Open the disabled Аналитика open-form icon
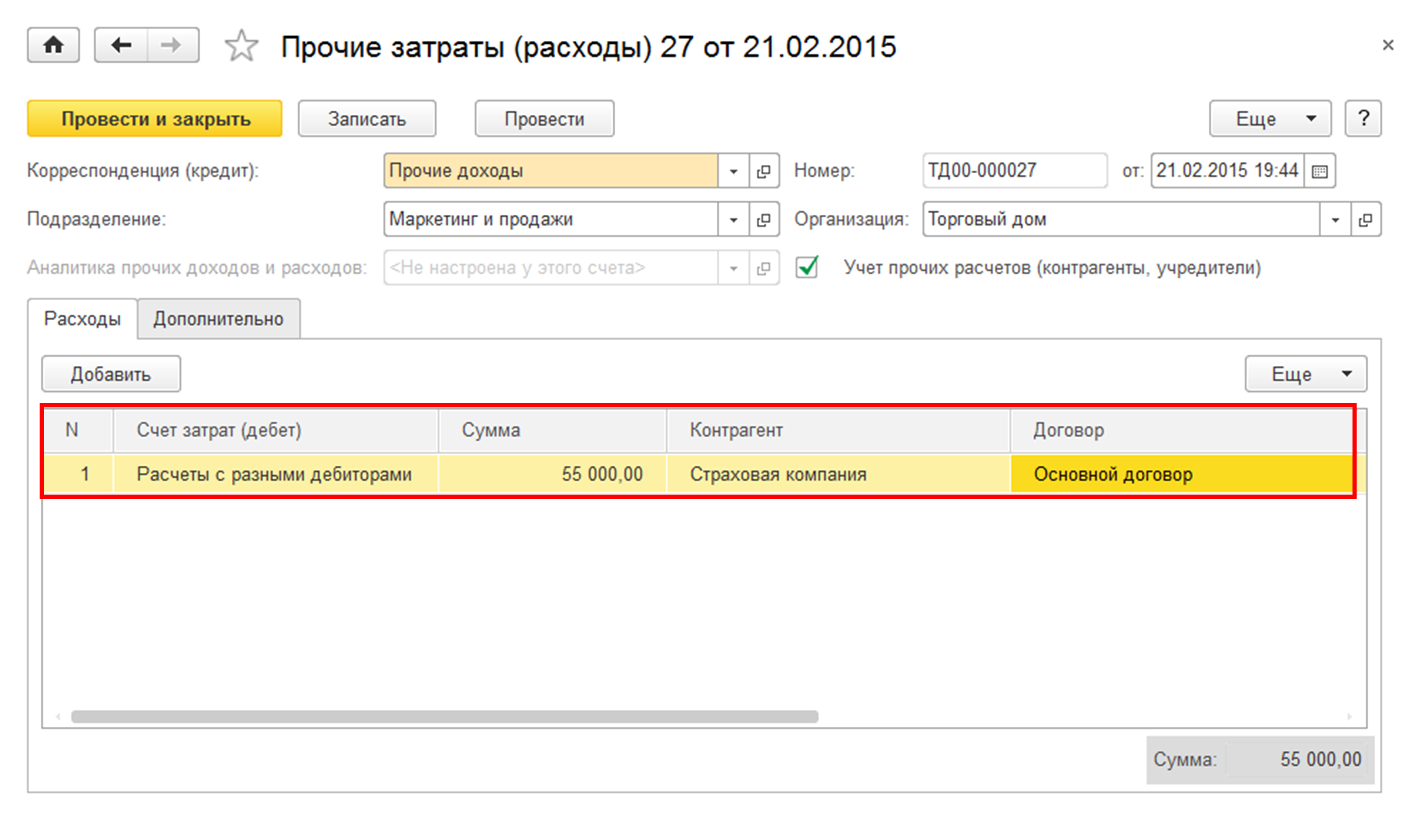 pos(764,268)
